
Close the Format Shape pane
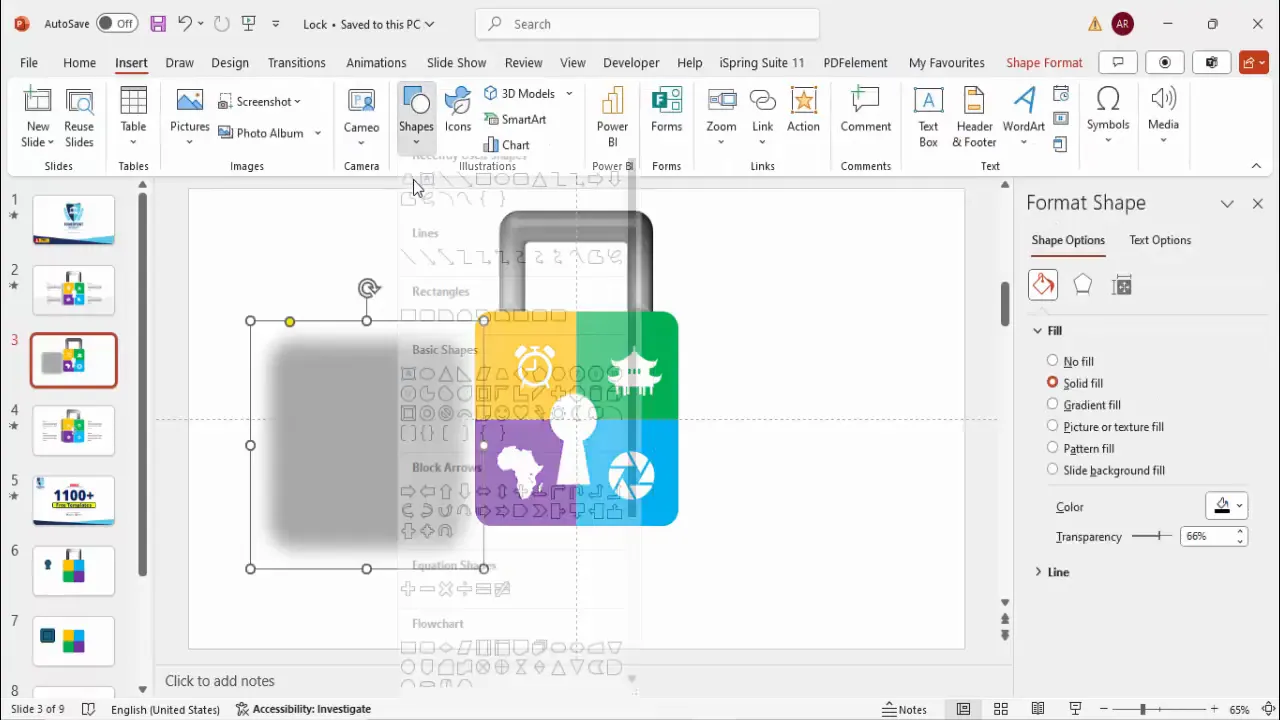[x=1258, y=203]
